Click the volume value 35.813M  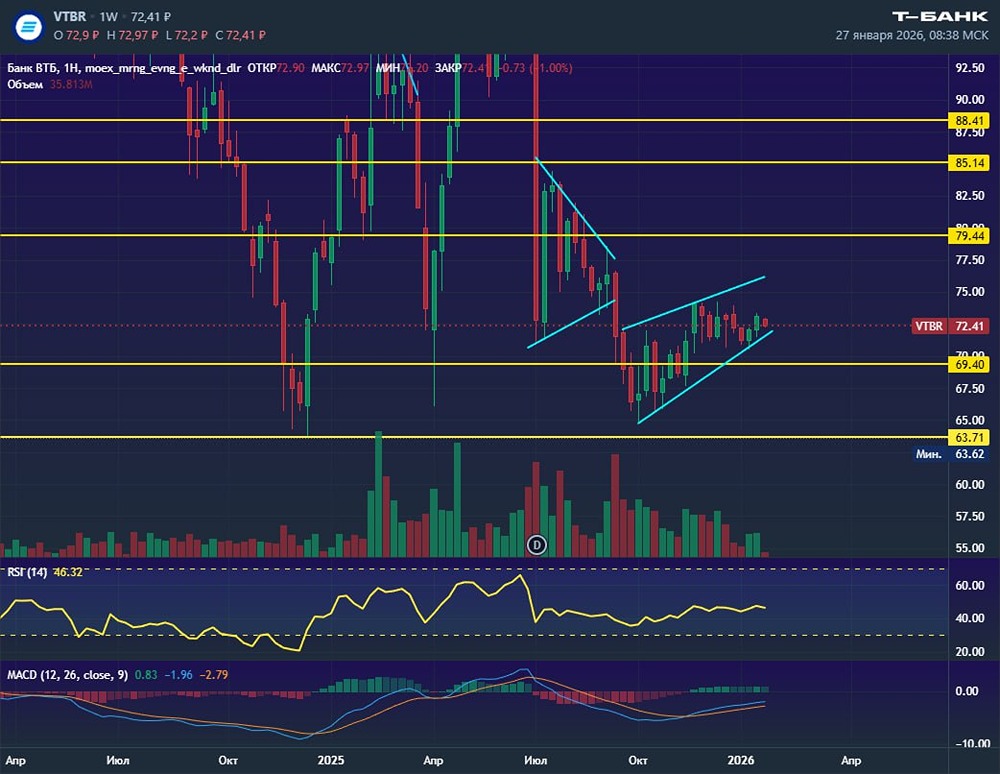pos(71,84)
